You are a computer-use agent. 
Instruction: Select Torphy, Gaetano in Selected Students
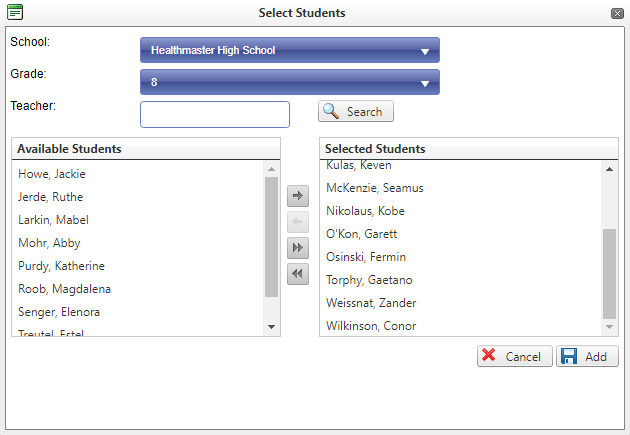[461, 280]
